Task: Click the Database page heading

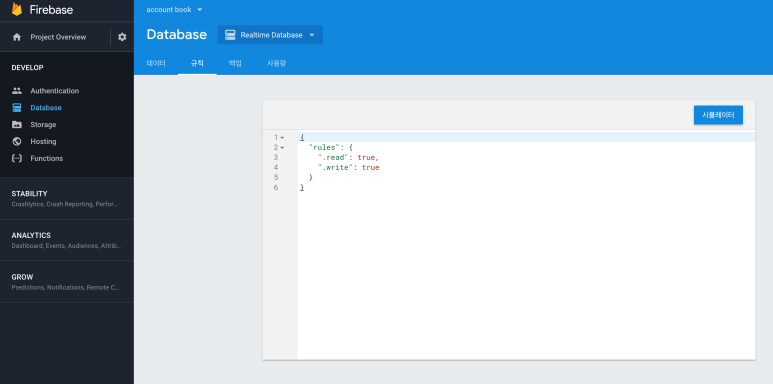Action: 176,35
